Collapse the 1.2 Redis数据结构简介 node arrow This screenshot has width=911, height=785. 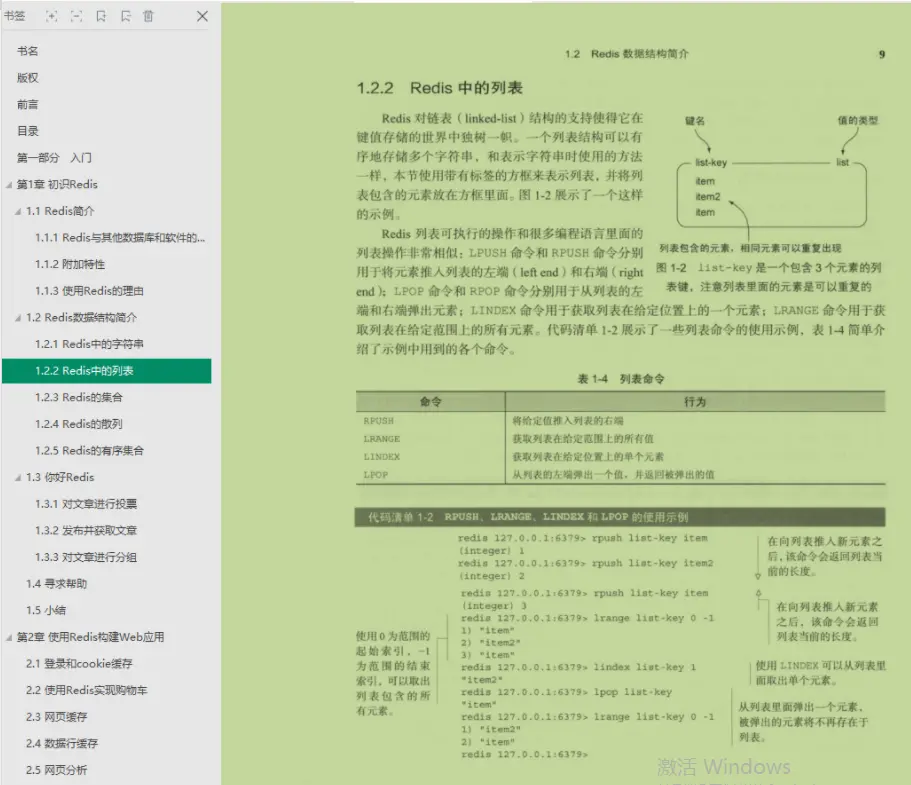pyautogui.click(x=18, y=318)
